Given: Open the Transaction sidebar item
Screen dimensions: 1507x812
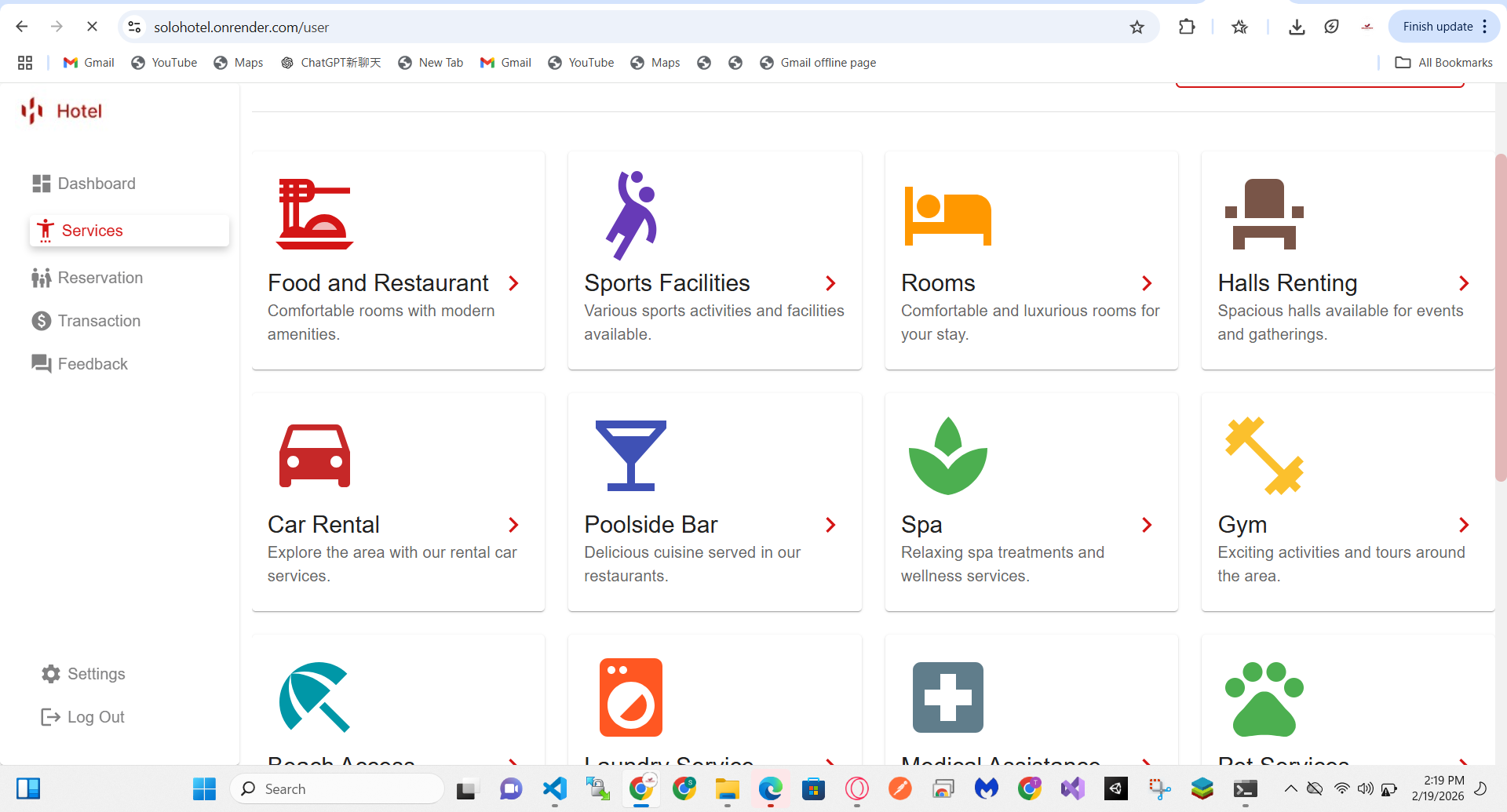Looking at the screenshot, I should [99, 321].
